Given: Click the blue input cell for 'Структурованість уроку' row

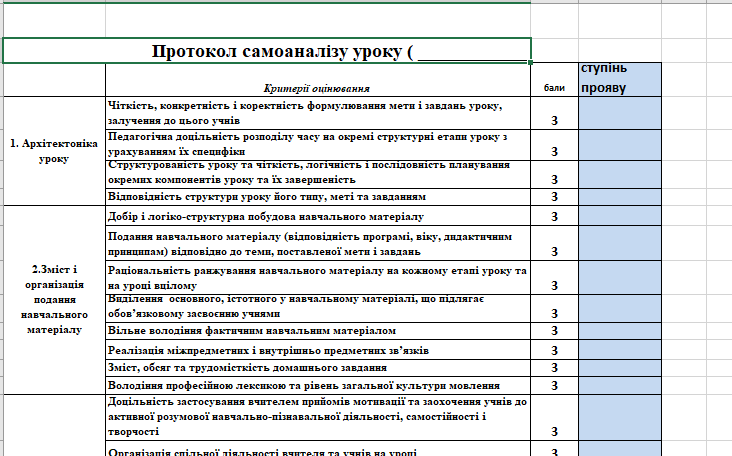Looking at the screenshot, I should pyautogui.click(x=620, y=174).
